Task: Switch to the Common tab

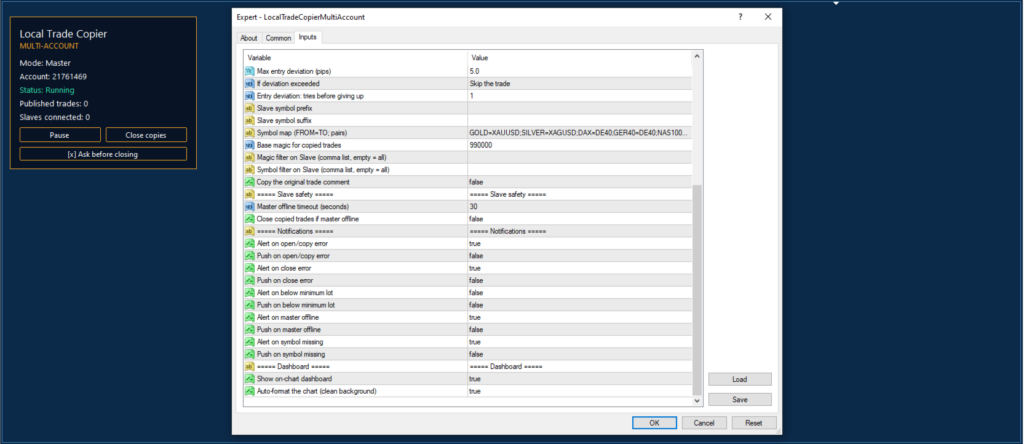Action: point(278,38)
